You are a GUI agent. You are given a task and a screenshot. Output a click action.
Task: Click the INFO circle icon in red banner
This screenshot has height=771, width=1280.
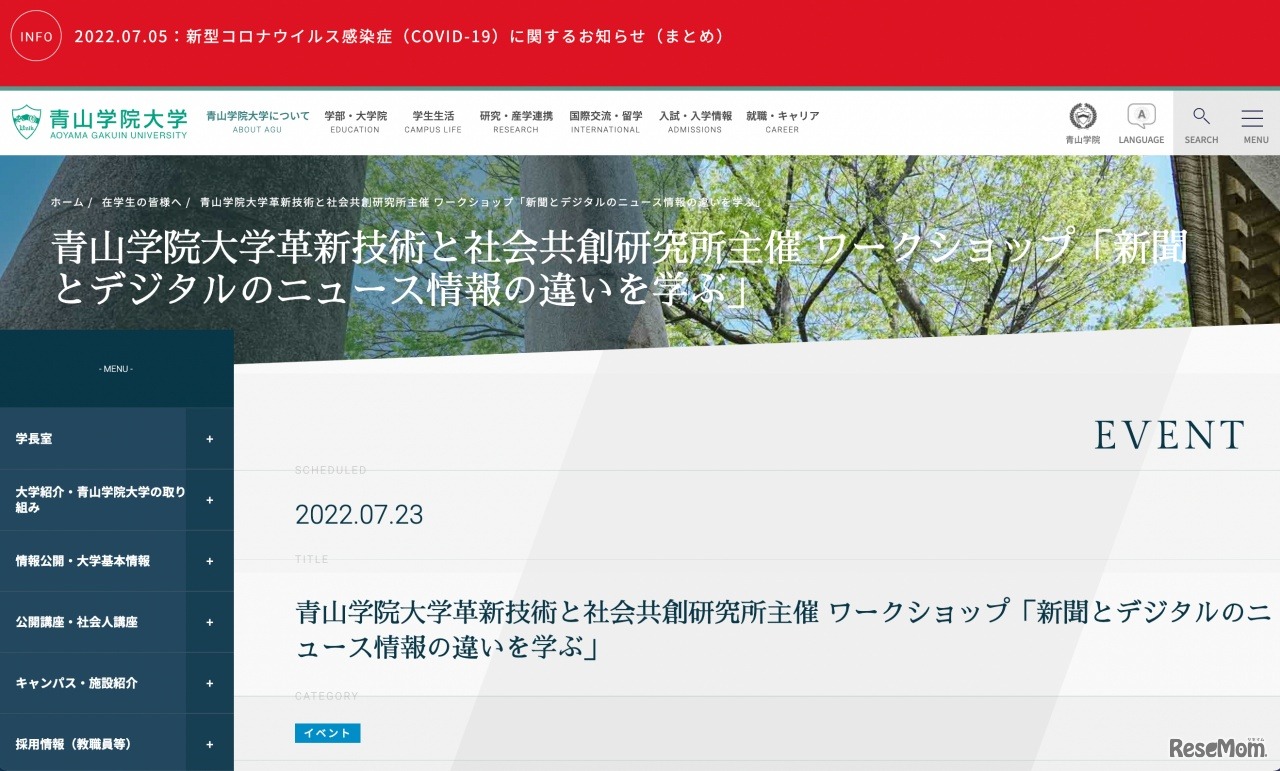click(36, 36)
